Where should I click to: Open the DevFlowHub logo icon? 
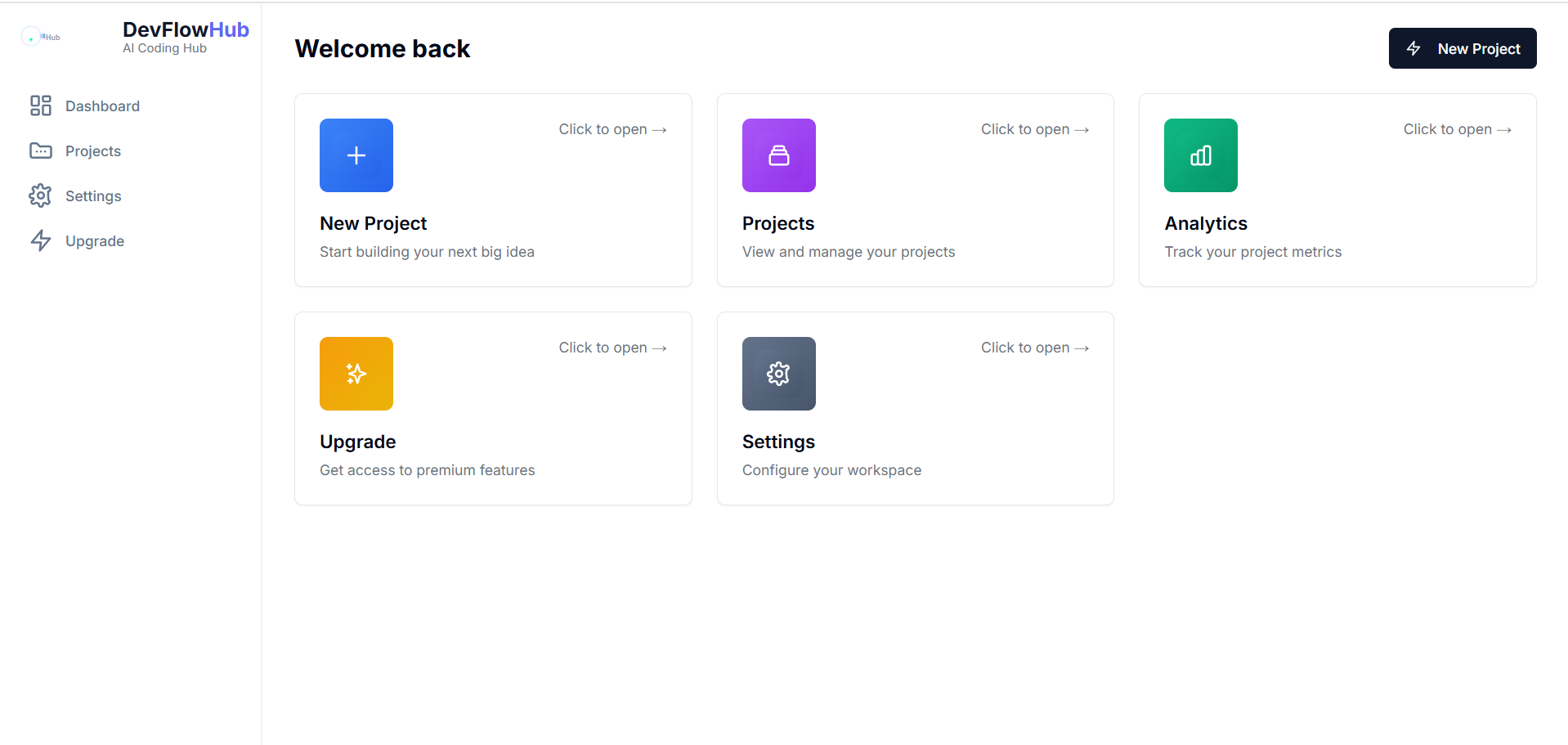39,36
